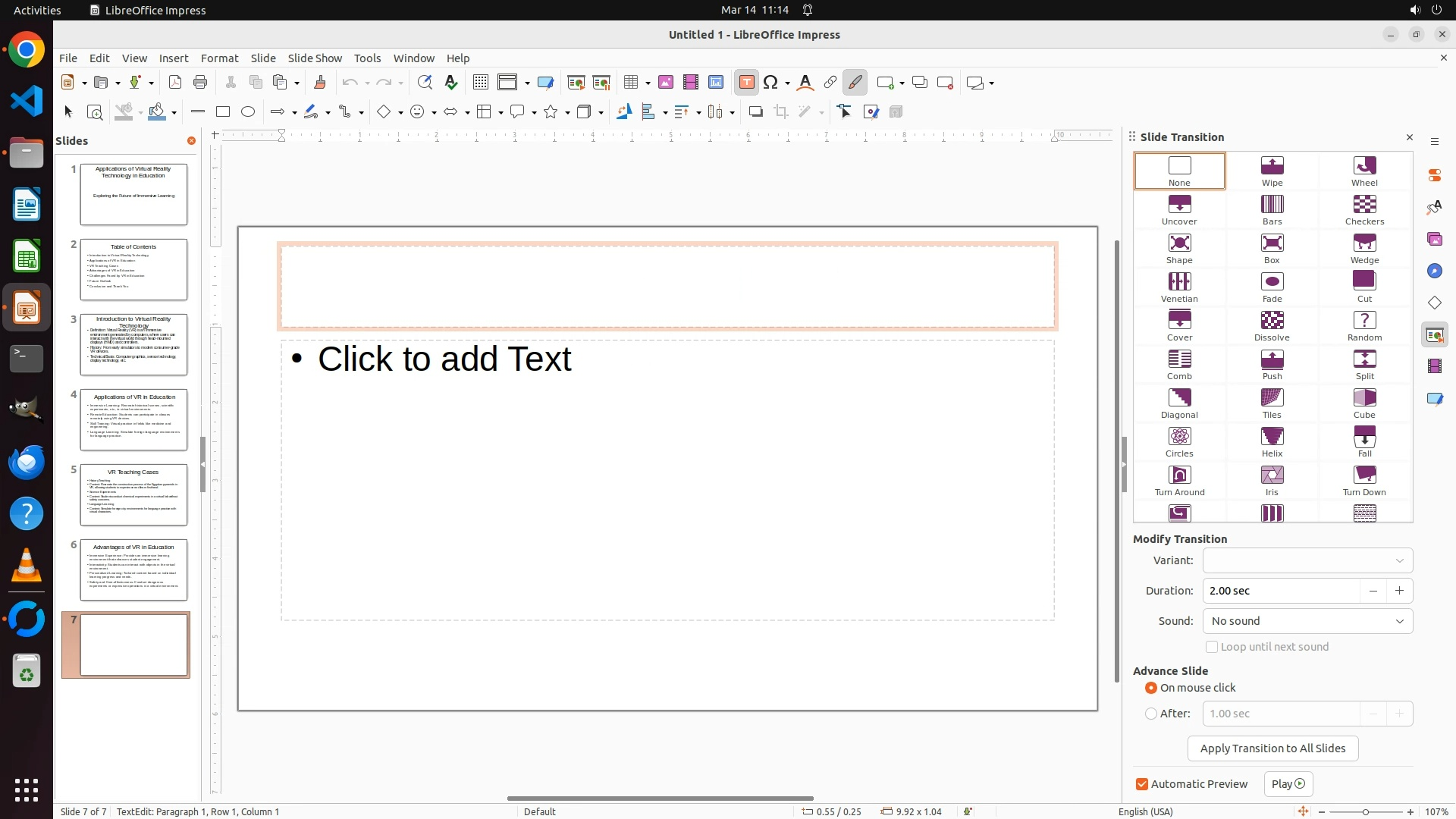Select the Wipe slide transition

click(1272, 171)
